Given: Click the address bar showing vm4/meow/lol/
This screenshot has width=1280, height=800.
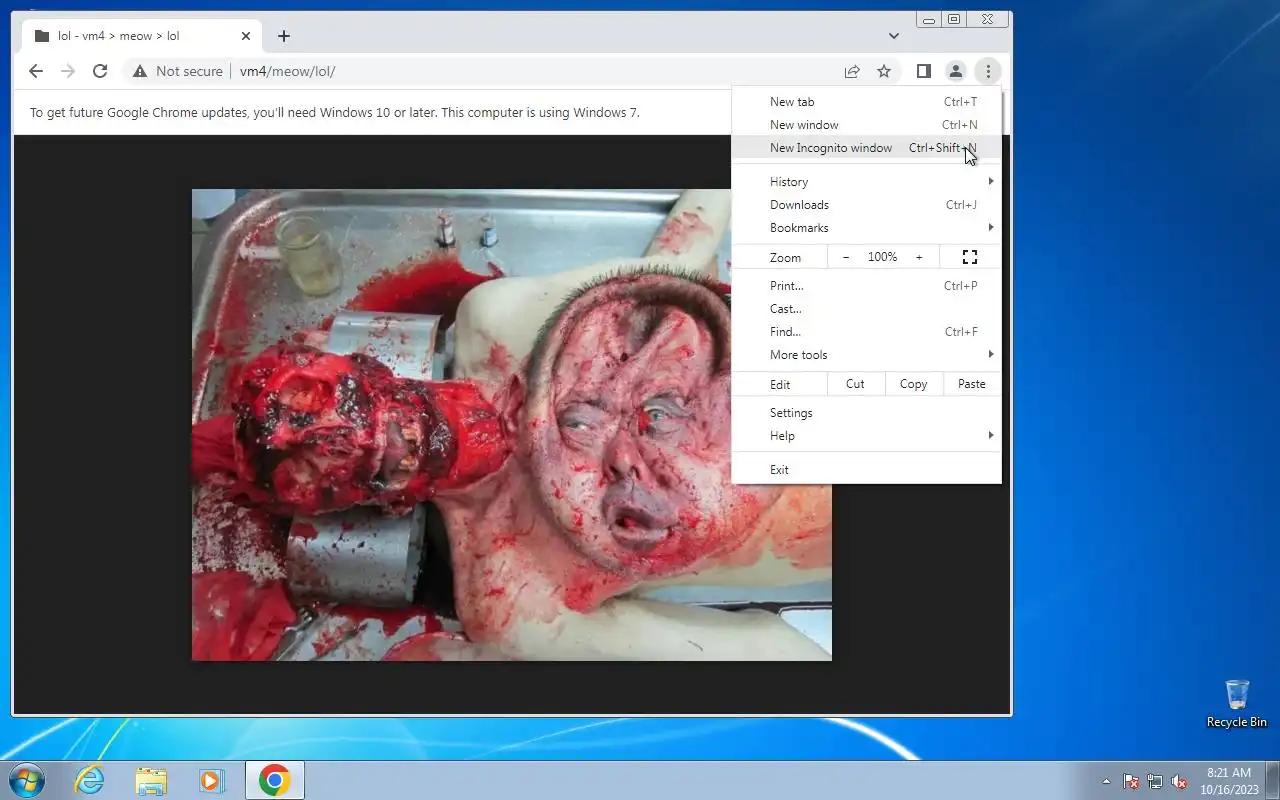Looking at the screenshot, I should pos(500,71).
